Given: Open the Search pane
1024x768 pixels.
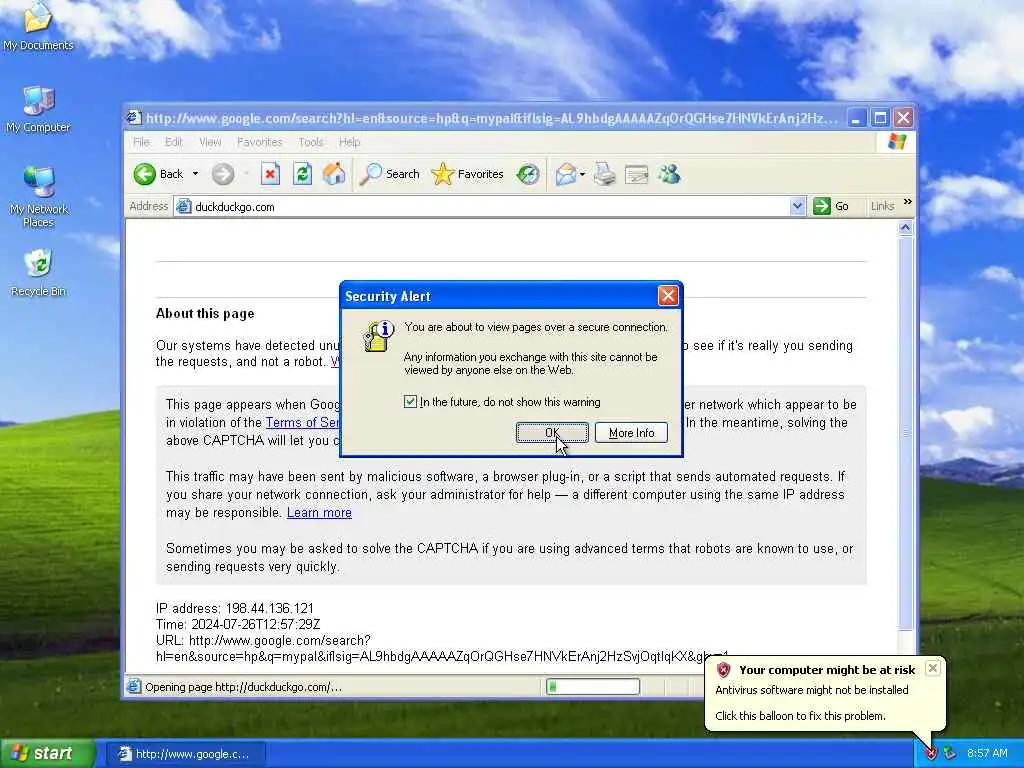Looking at the screenshot, I should (x=389, y=174).
